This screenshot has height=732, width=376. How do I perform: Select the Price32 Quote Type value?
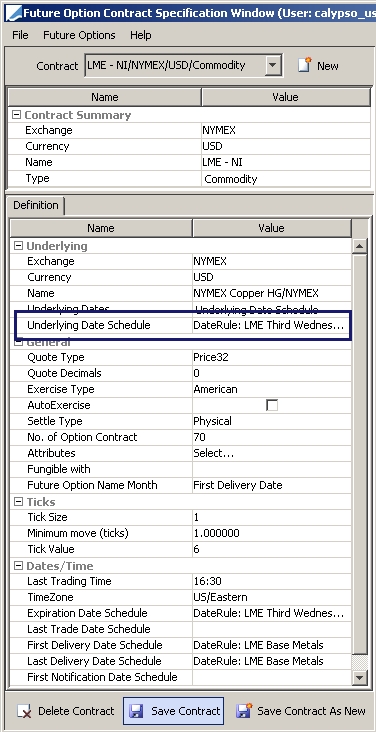271,357
